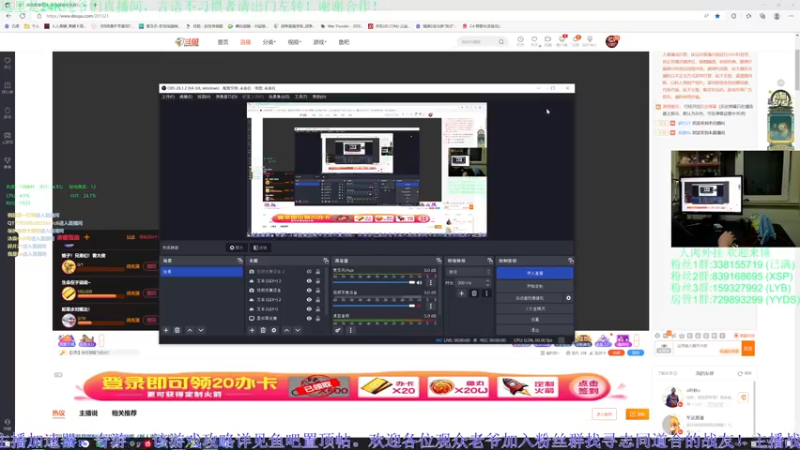This screenshot has height=450, width=800.
Task: Click the Douyu search input field
Action: [478, 42]
